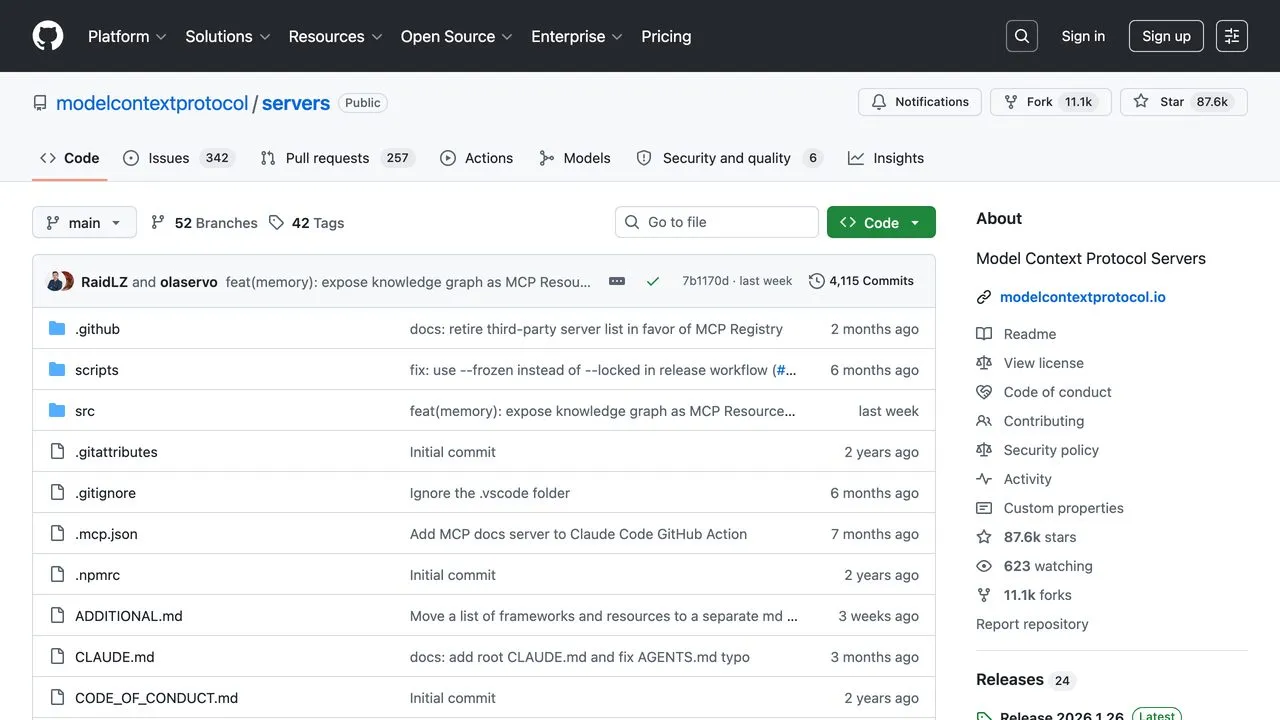Expand the Enterprise menu

point(577,36)
